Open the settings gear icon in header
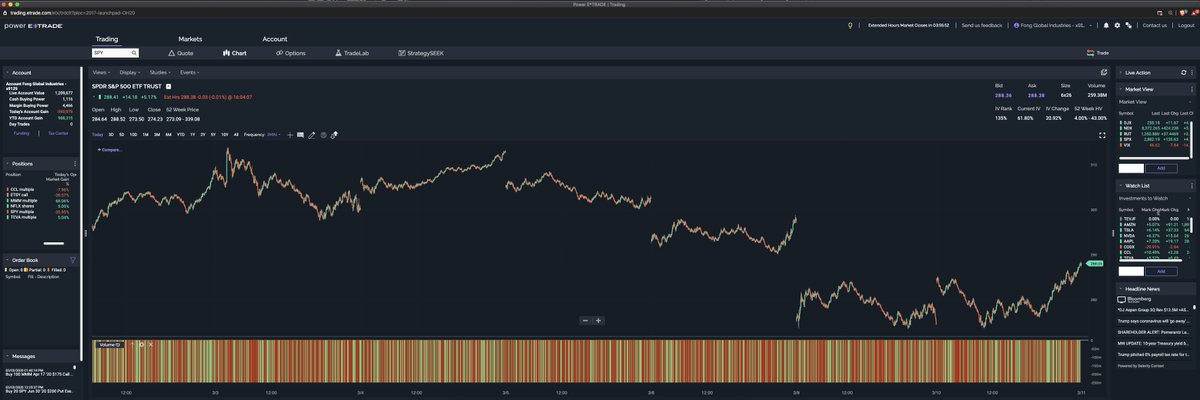This screenshot has height=400, width=1200. [x=1118, y=25]
